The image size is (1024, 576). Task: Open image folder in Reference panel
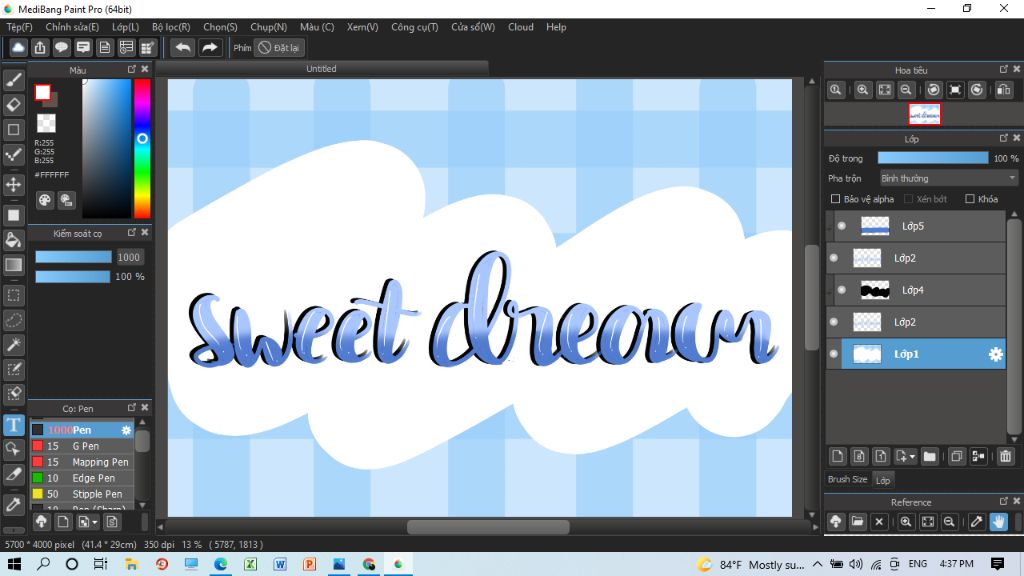857,522
